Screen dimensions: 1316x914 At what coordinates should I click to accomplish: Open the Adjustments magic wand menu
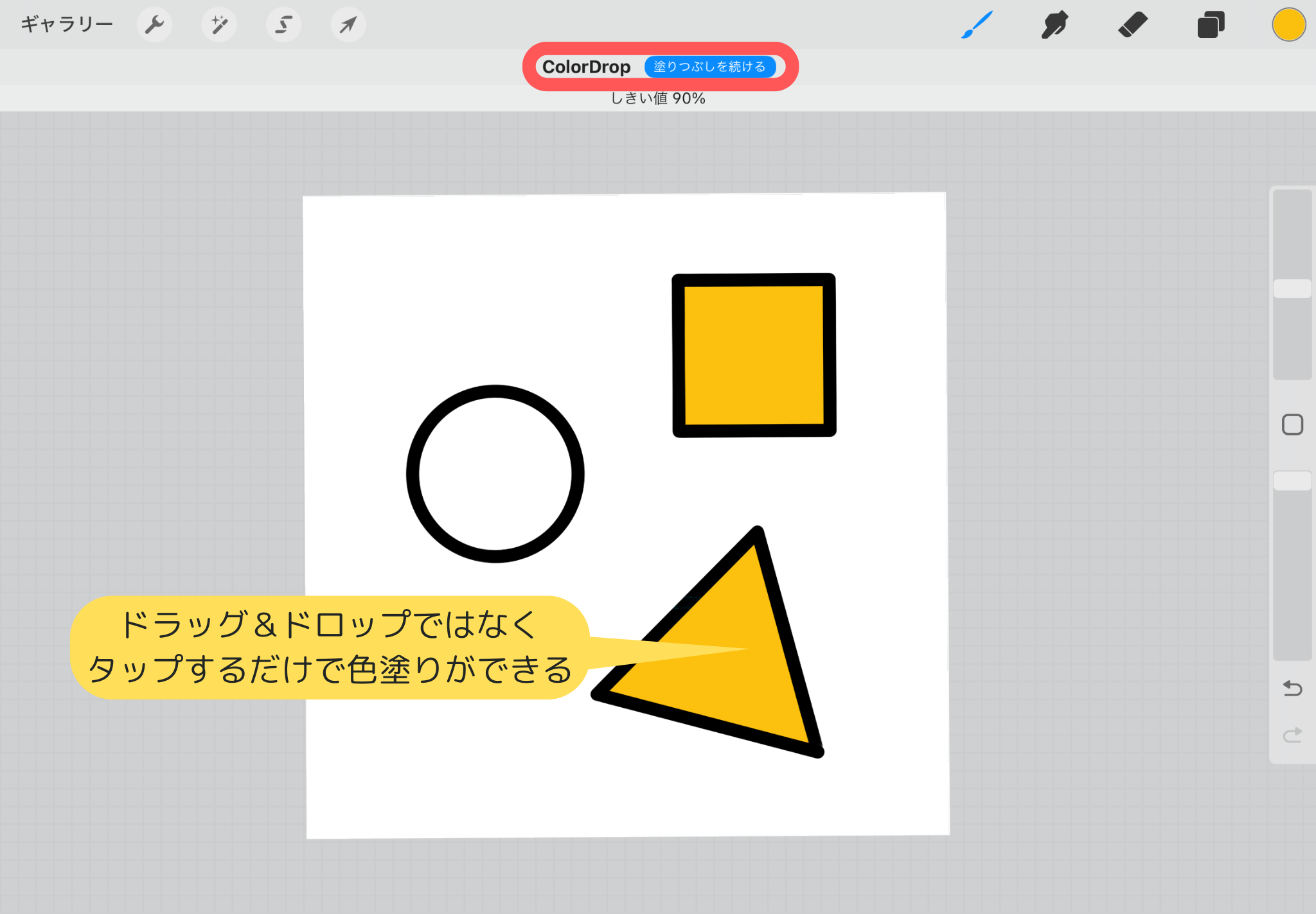219,25
